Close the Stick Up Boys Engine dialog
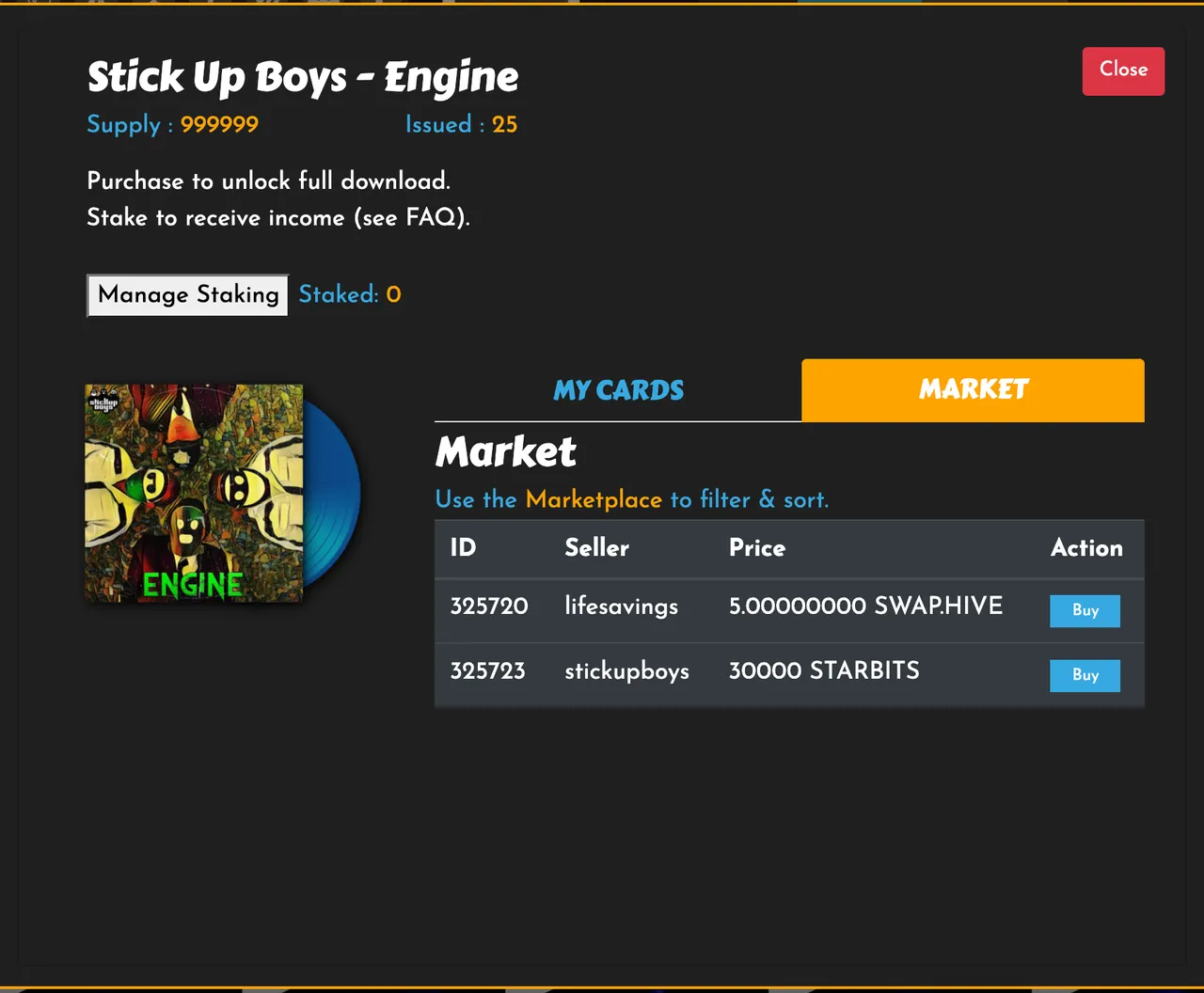 [1123, 71]
